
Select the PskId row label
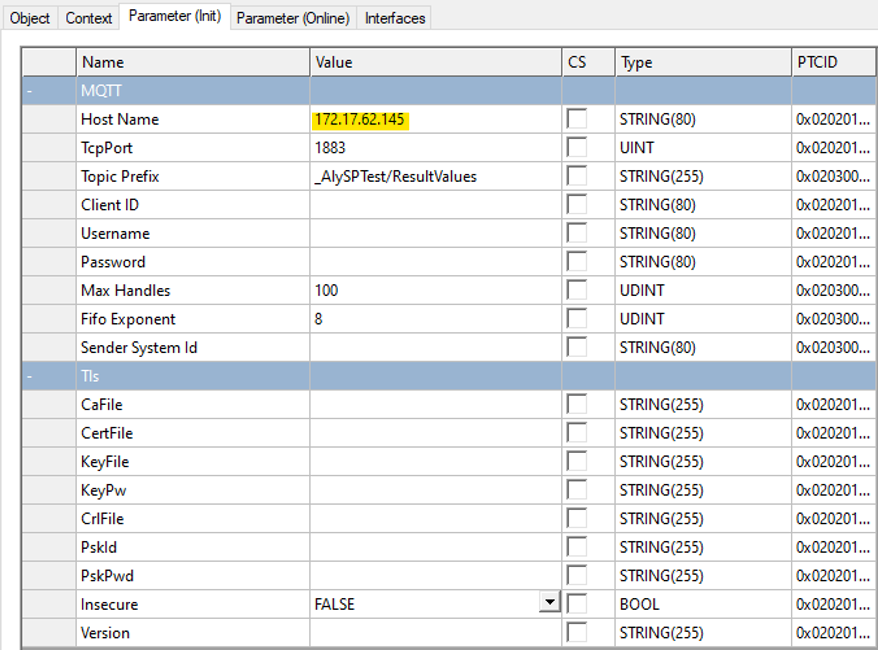tap(99, 547)
